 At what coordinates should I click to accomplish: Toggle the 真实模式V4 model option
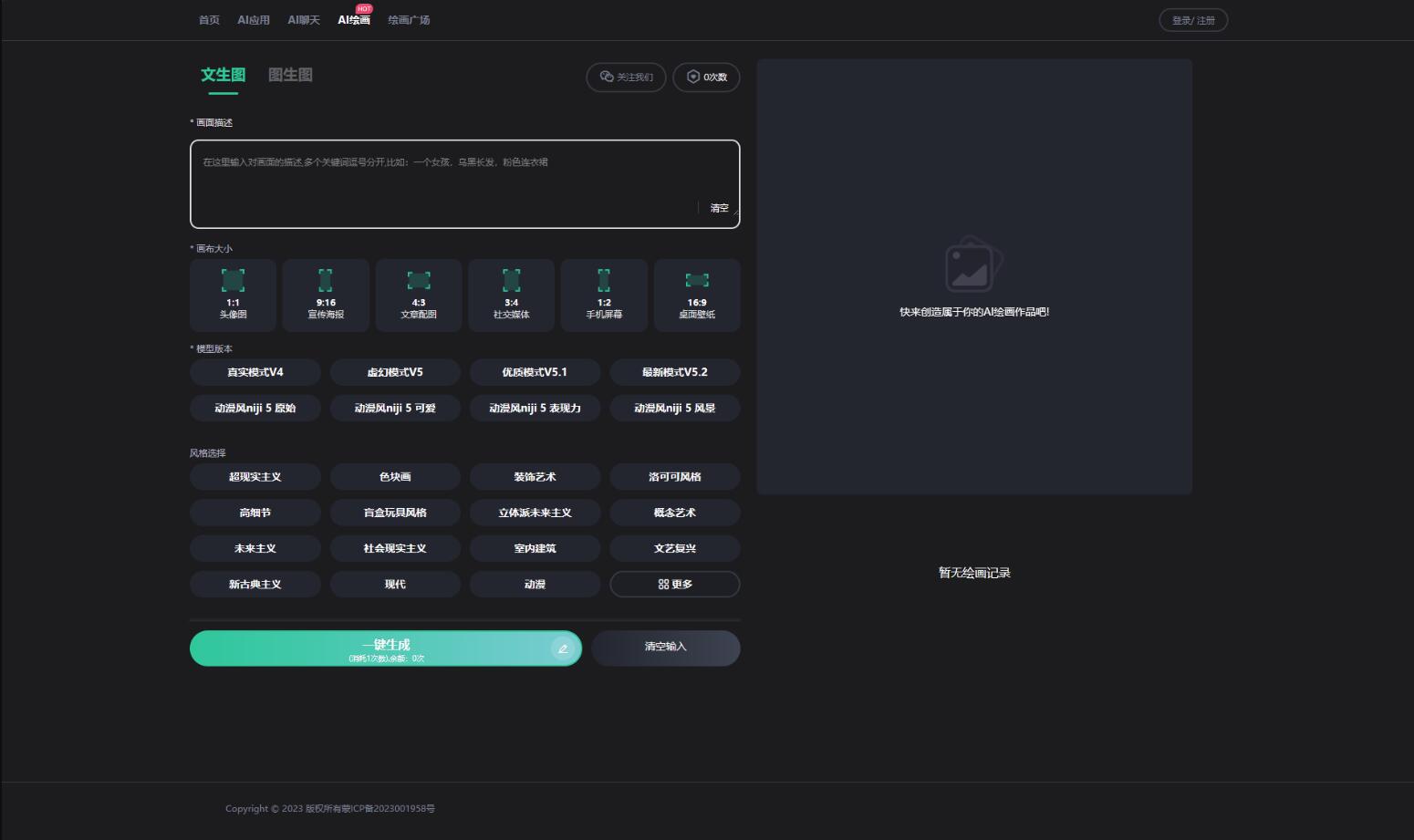[255, 372]
